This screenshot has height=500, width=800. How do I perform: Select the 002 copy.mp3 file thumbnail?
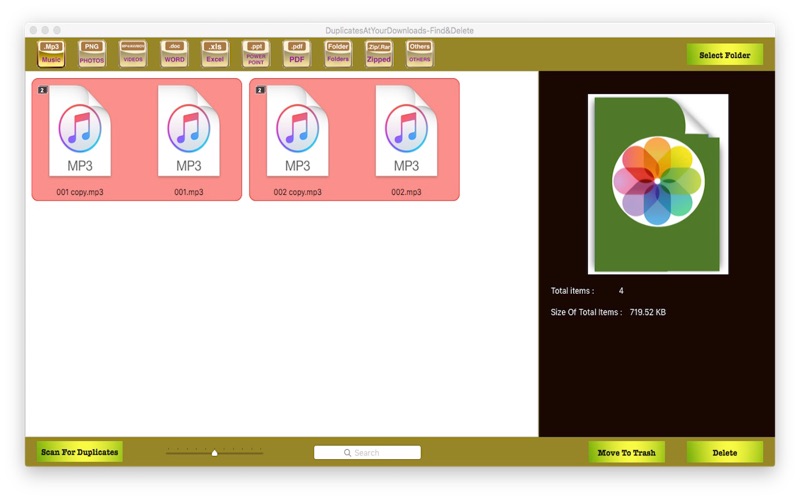click(x=297, y=131)
